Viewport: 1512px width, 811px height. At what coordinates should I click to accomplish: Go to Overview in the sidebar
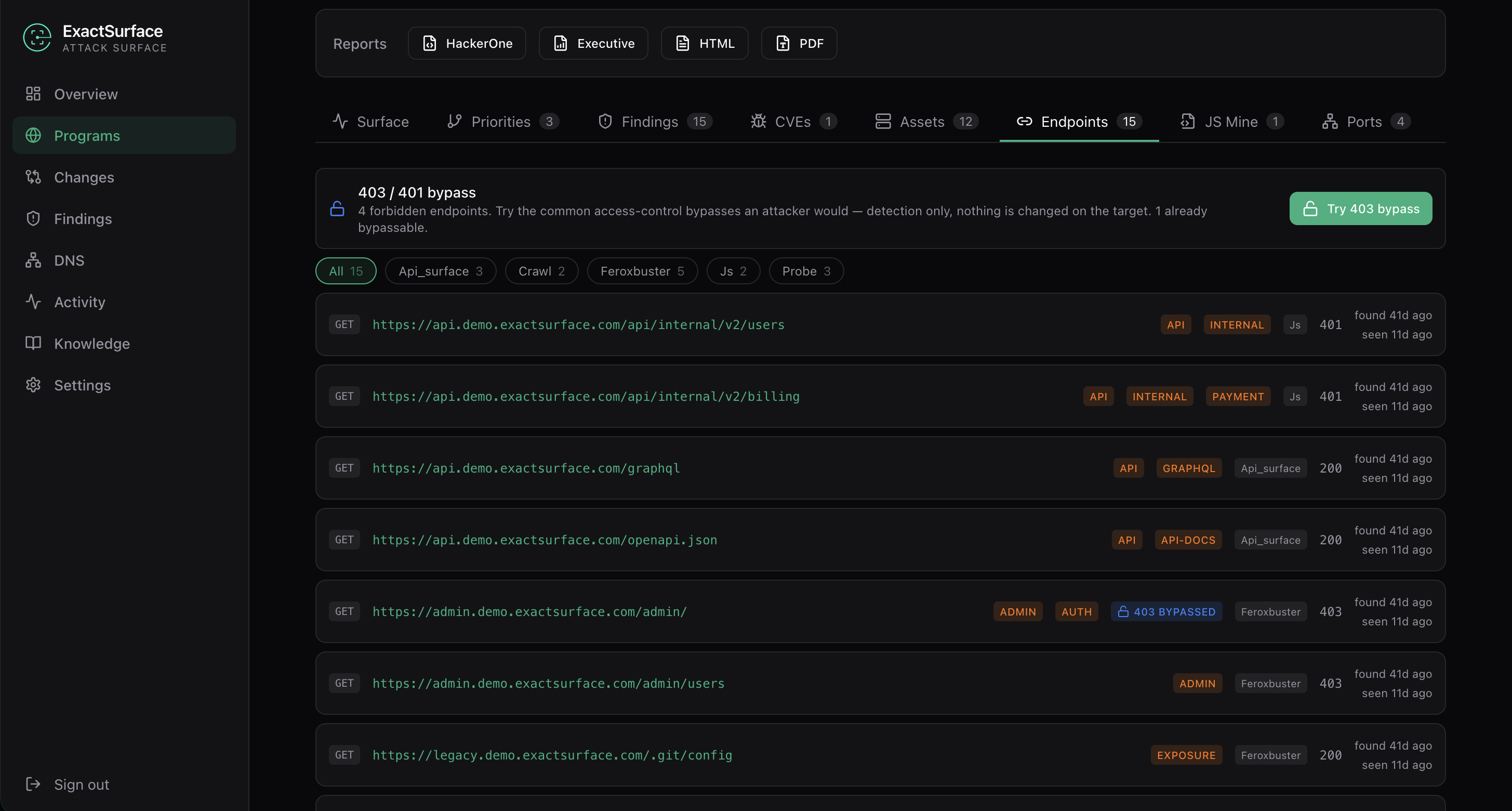[124, 94]
